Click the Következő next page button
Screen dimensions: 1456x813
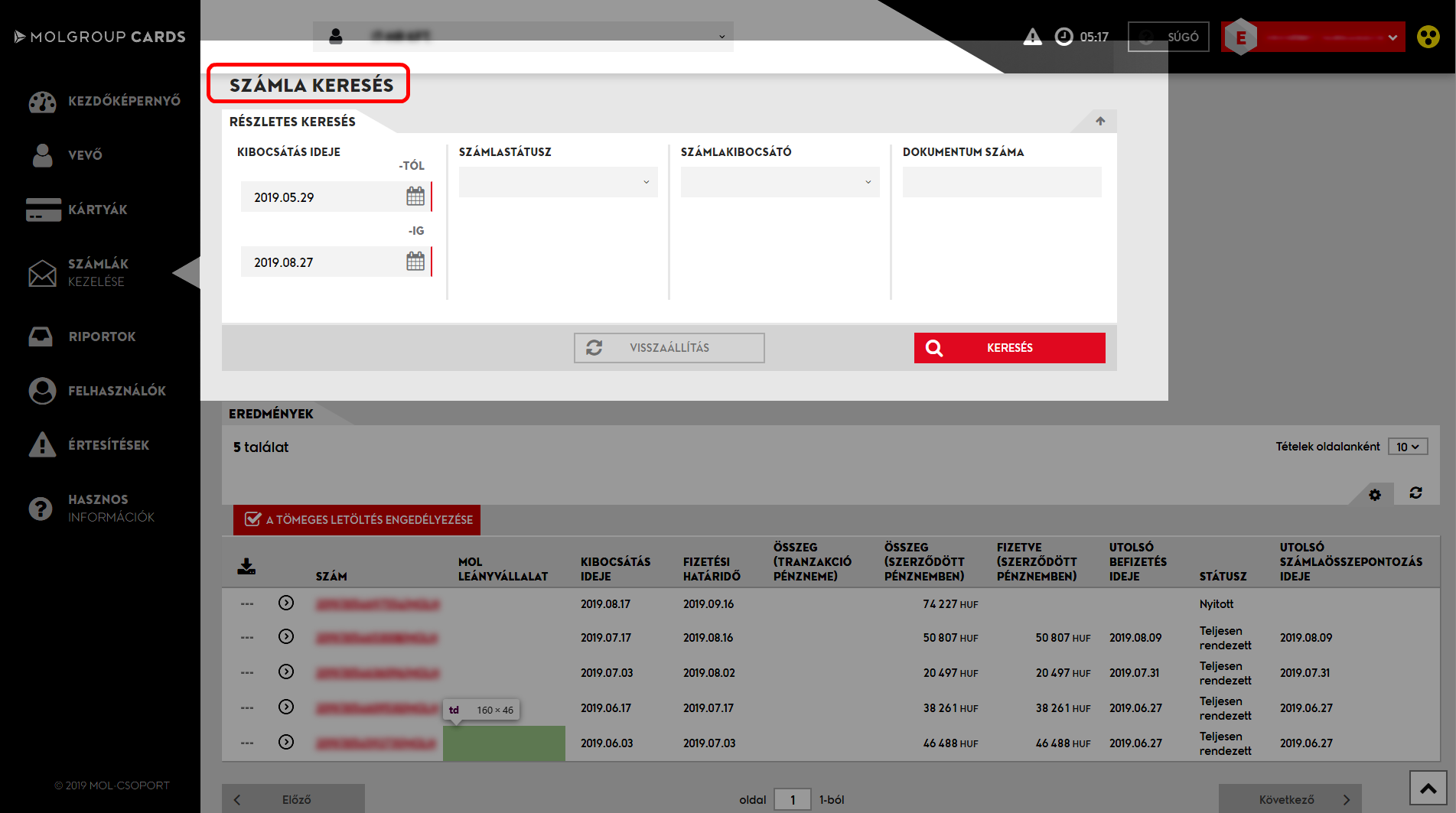point(1289,799)
